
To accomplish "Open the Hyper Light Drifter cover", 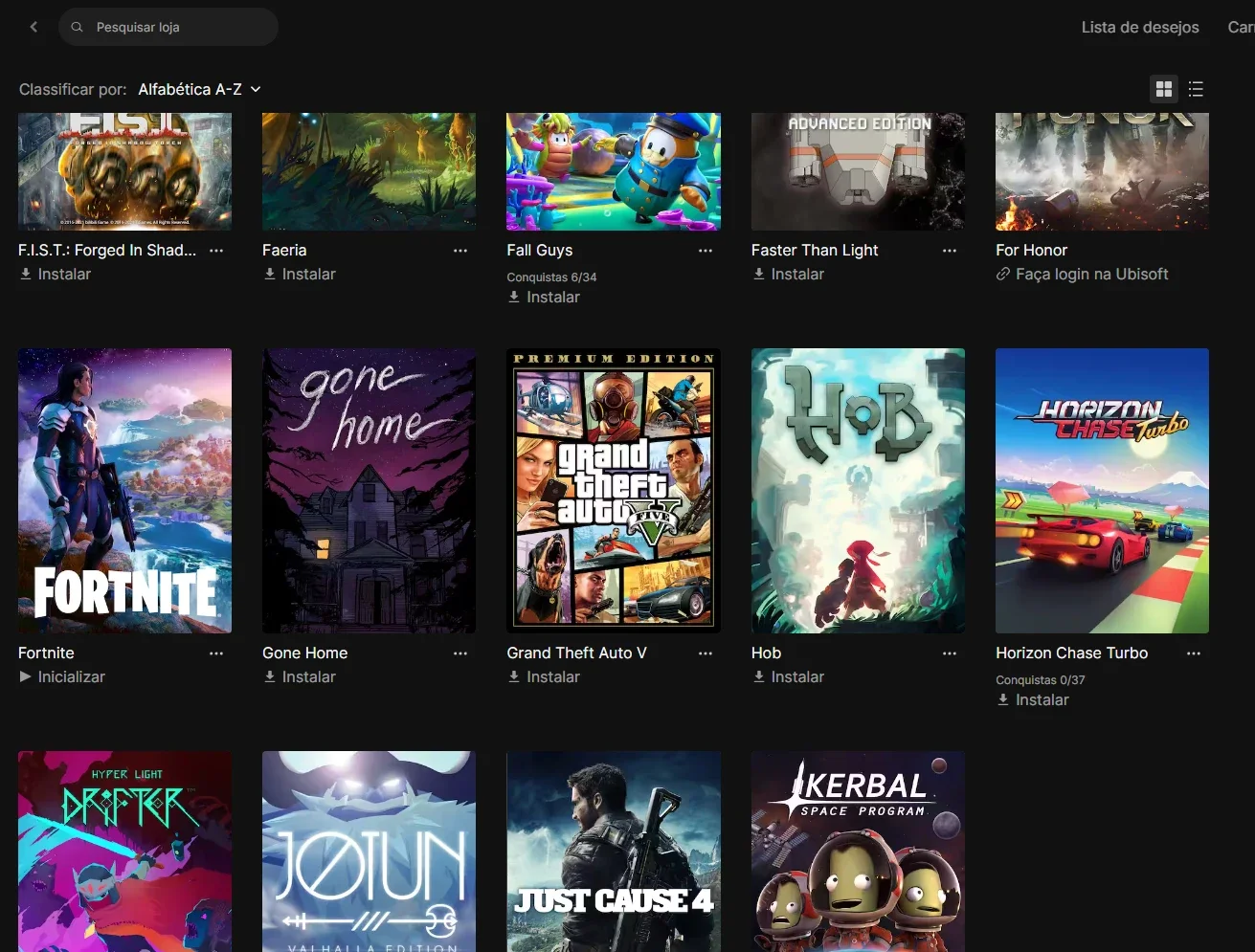I will tap(124, 852).
